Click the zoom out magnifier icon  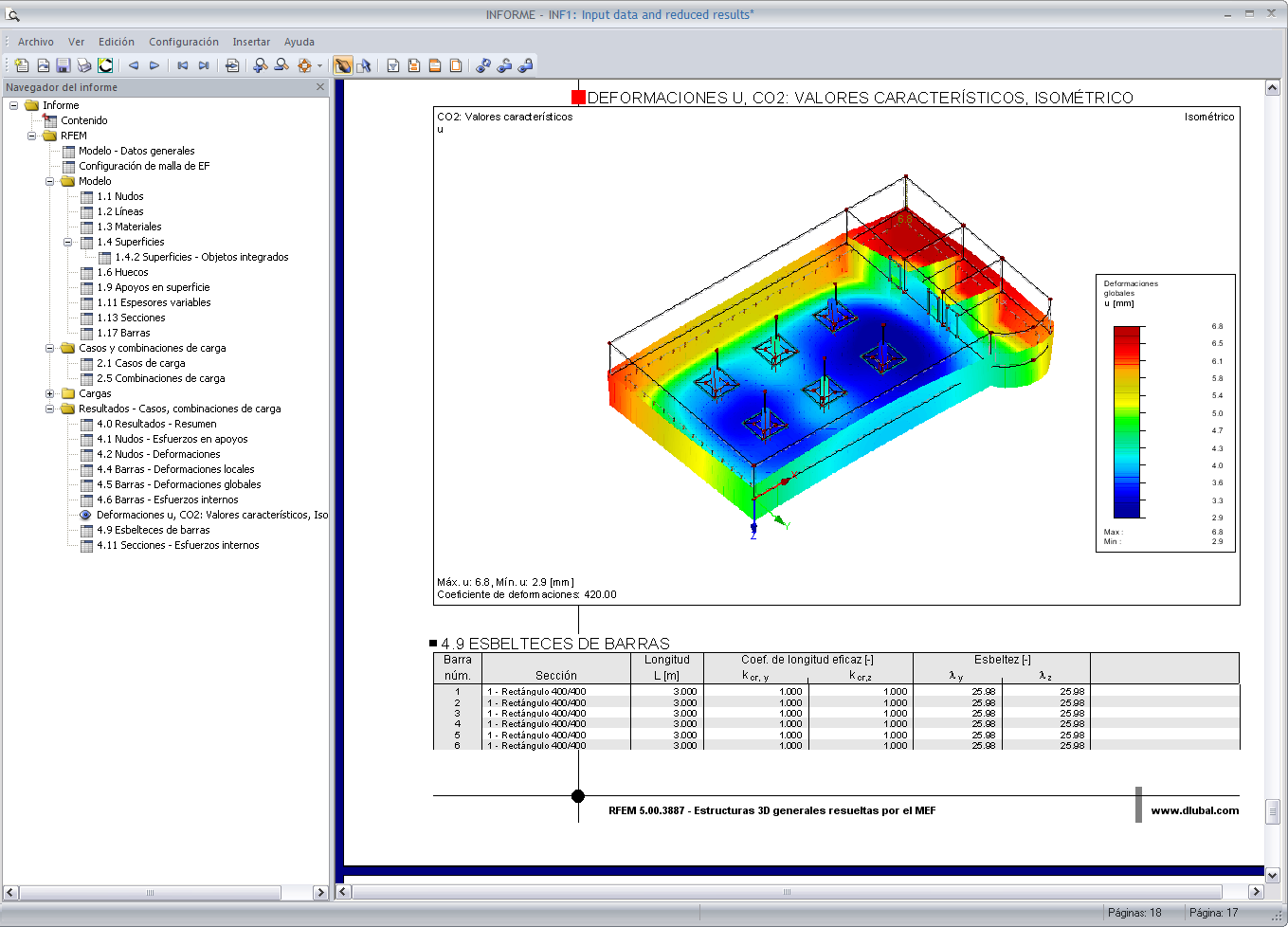tap(281, 65)
